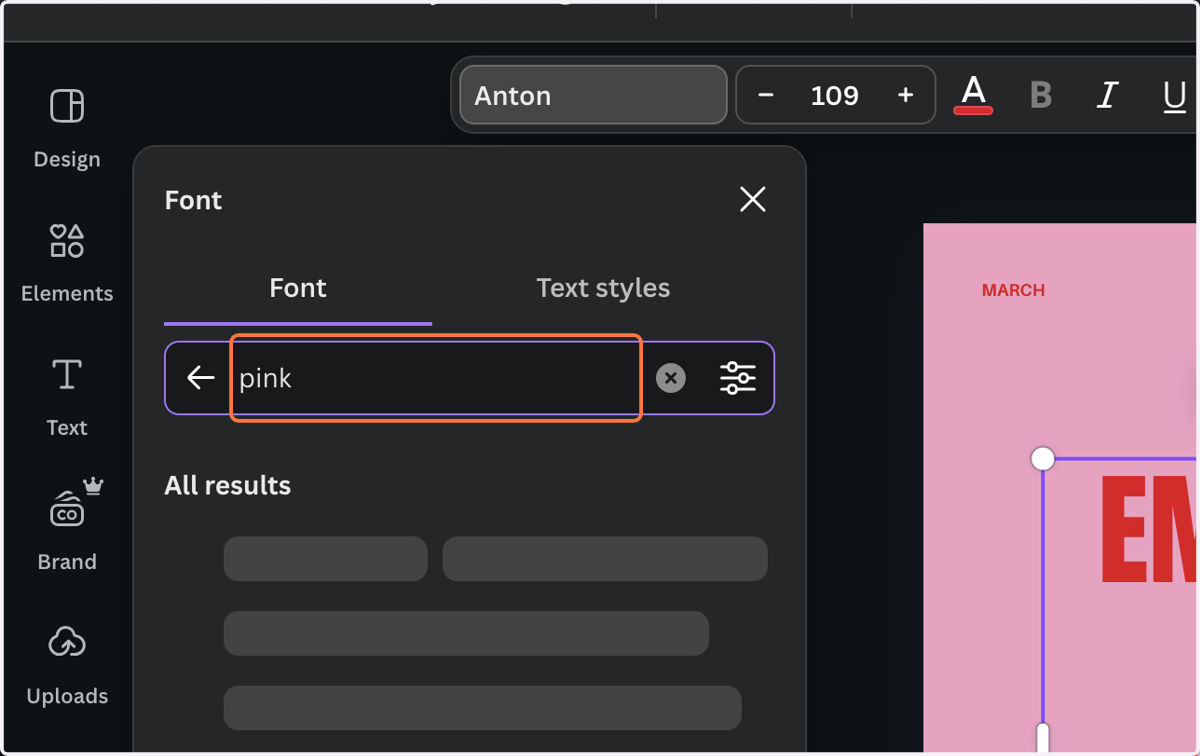Go back with the search arrow
The image size is (1200, 756).
[x=201, y=378]
